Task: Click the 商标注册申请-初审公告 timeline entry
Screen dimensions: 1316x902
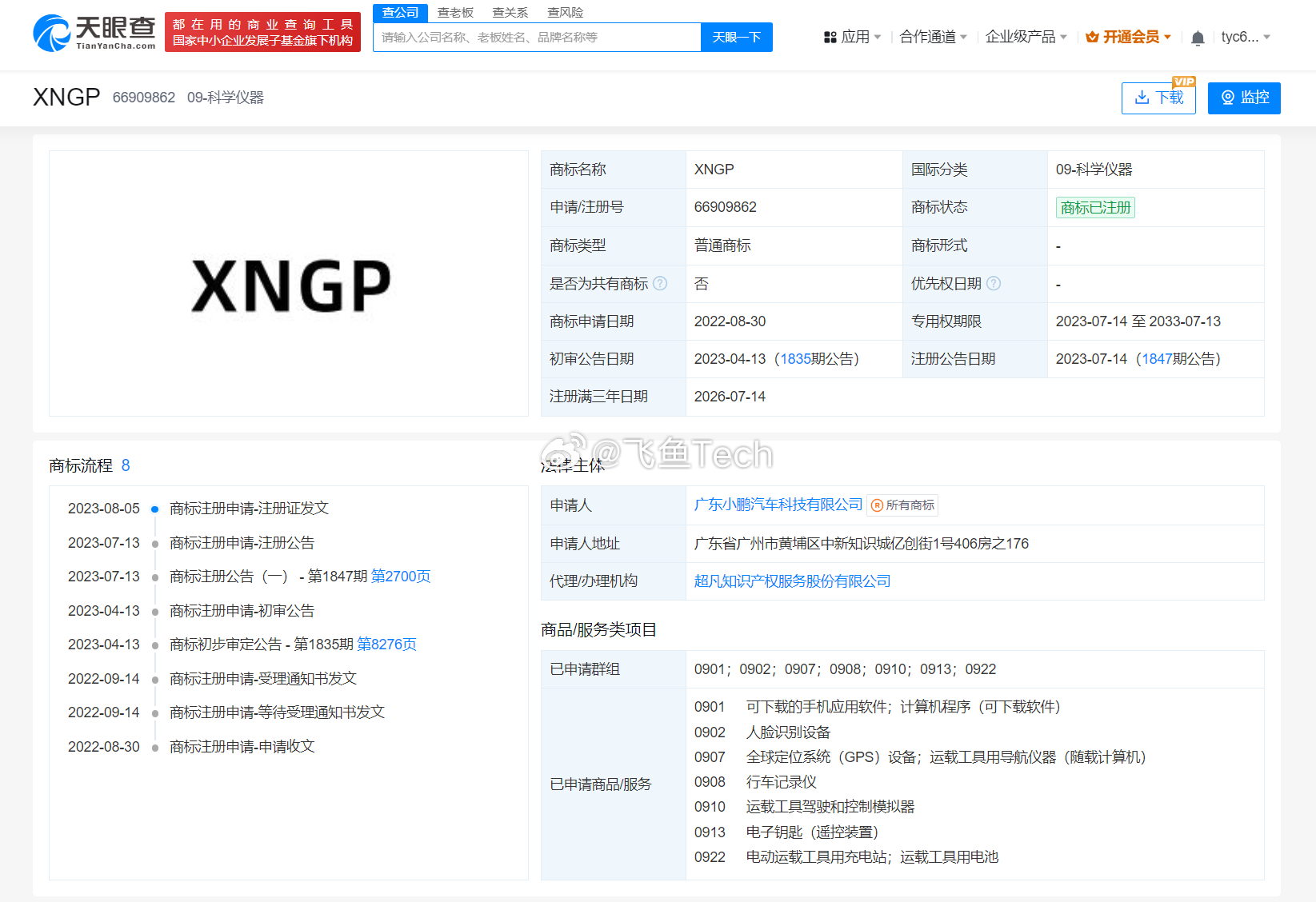Action: (242, 611)
